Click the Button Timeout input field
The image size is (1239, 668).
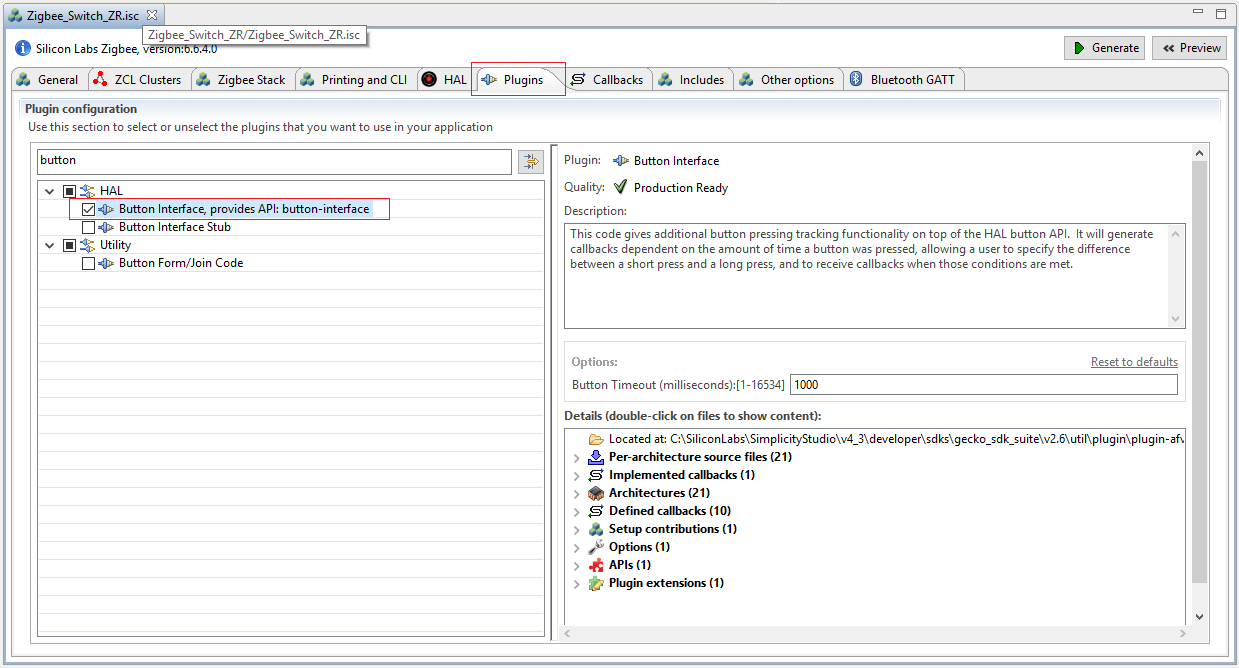pyautogui.click(x=983, y=384)
